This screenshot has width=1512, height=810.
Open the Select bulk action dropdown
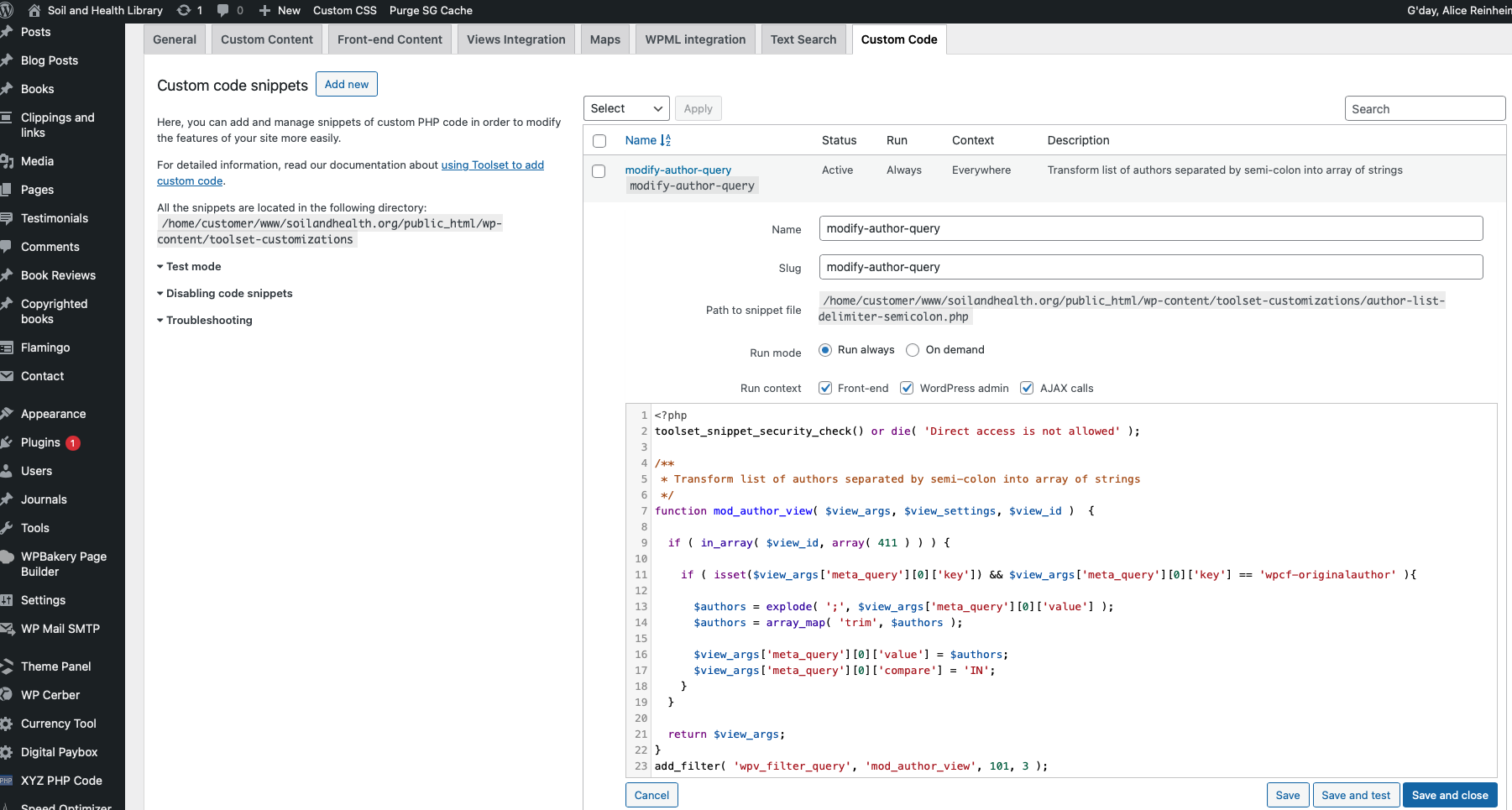626,108
